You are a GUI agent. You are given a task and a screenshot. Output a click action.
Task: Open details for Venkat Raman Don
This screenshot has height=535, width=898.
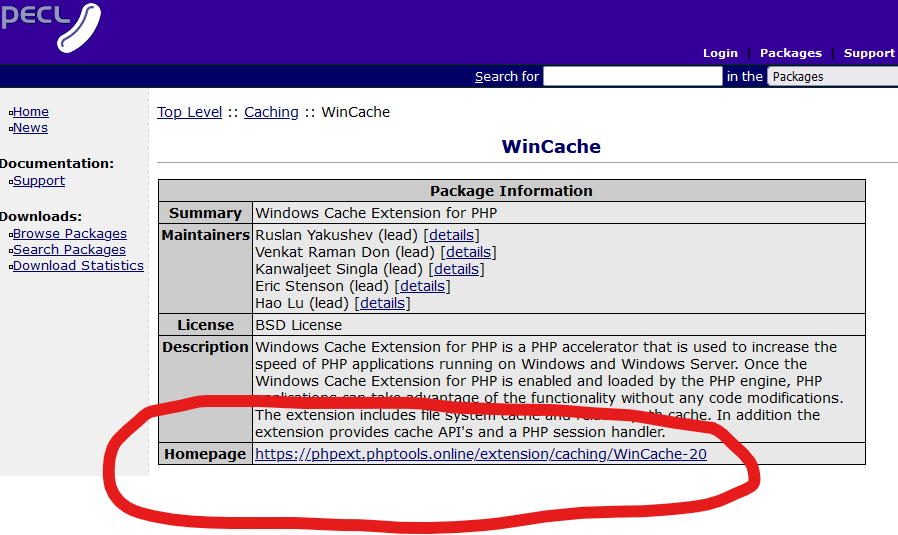[x=468, y=252]
